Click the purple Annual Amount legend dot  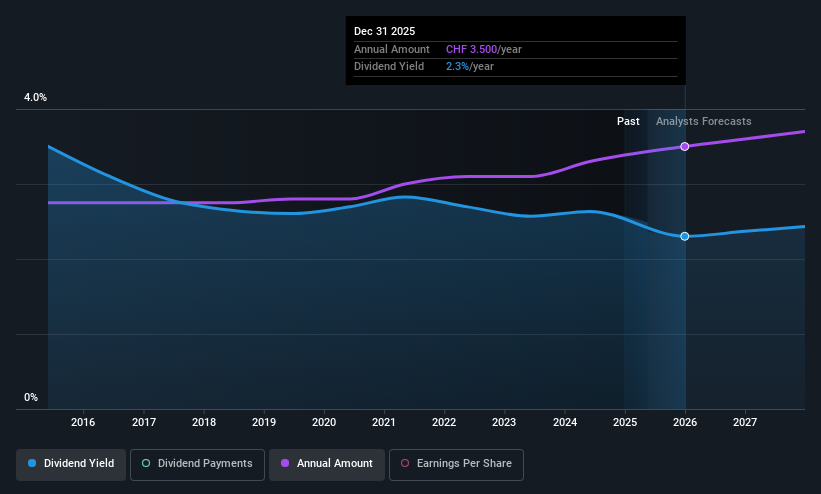click(285, 463)
